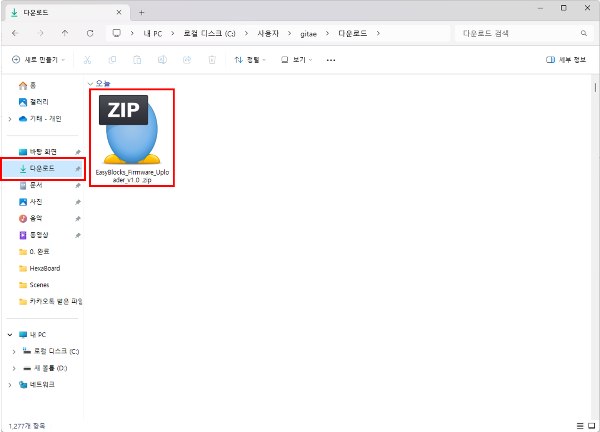Click the Share icon in toolbar
600x432 pixels.
[187, 60]
